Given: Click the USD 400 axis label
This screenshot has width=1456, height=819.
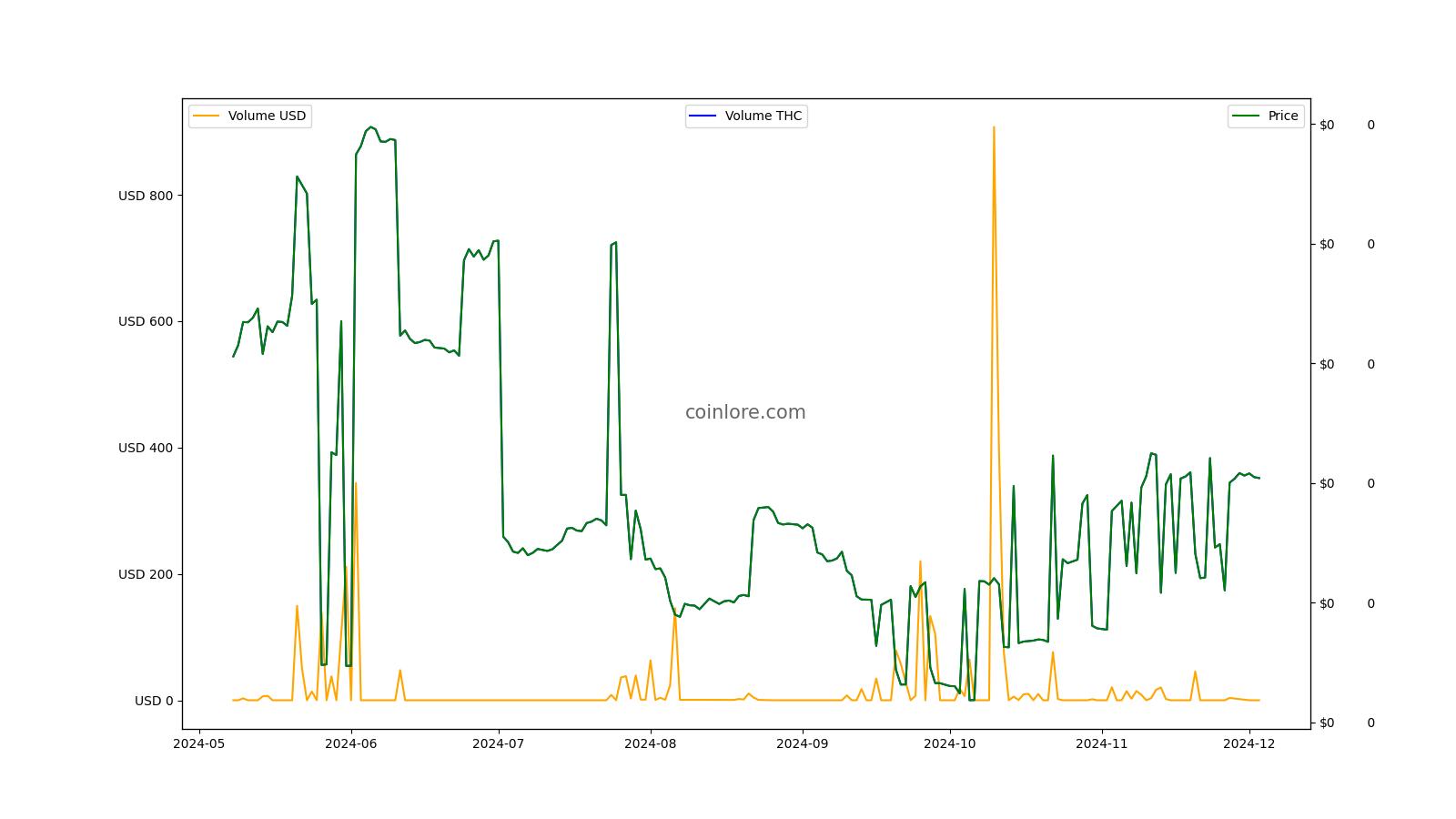Looking at the screenshot, I should tap(146, 449).
